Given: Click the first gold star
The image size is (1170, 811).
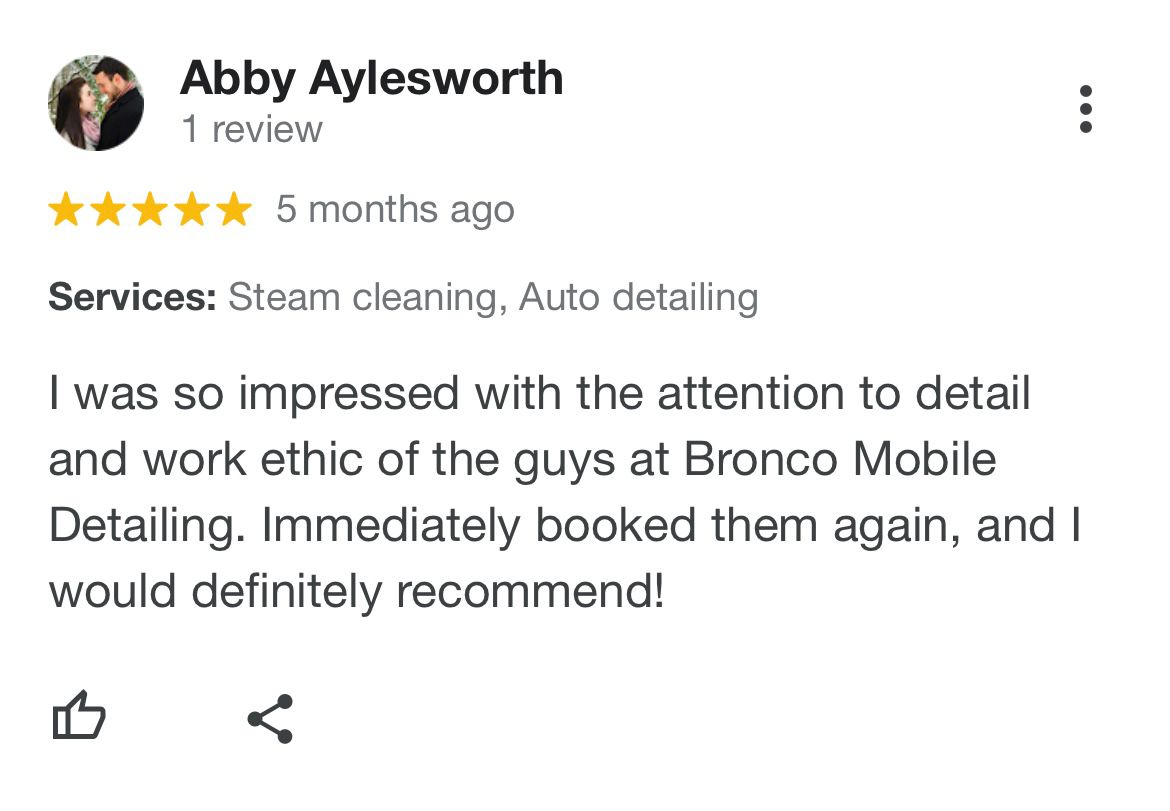Looking at the screenshot, I should pyautogui.click(x=66, y=210).
